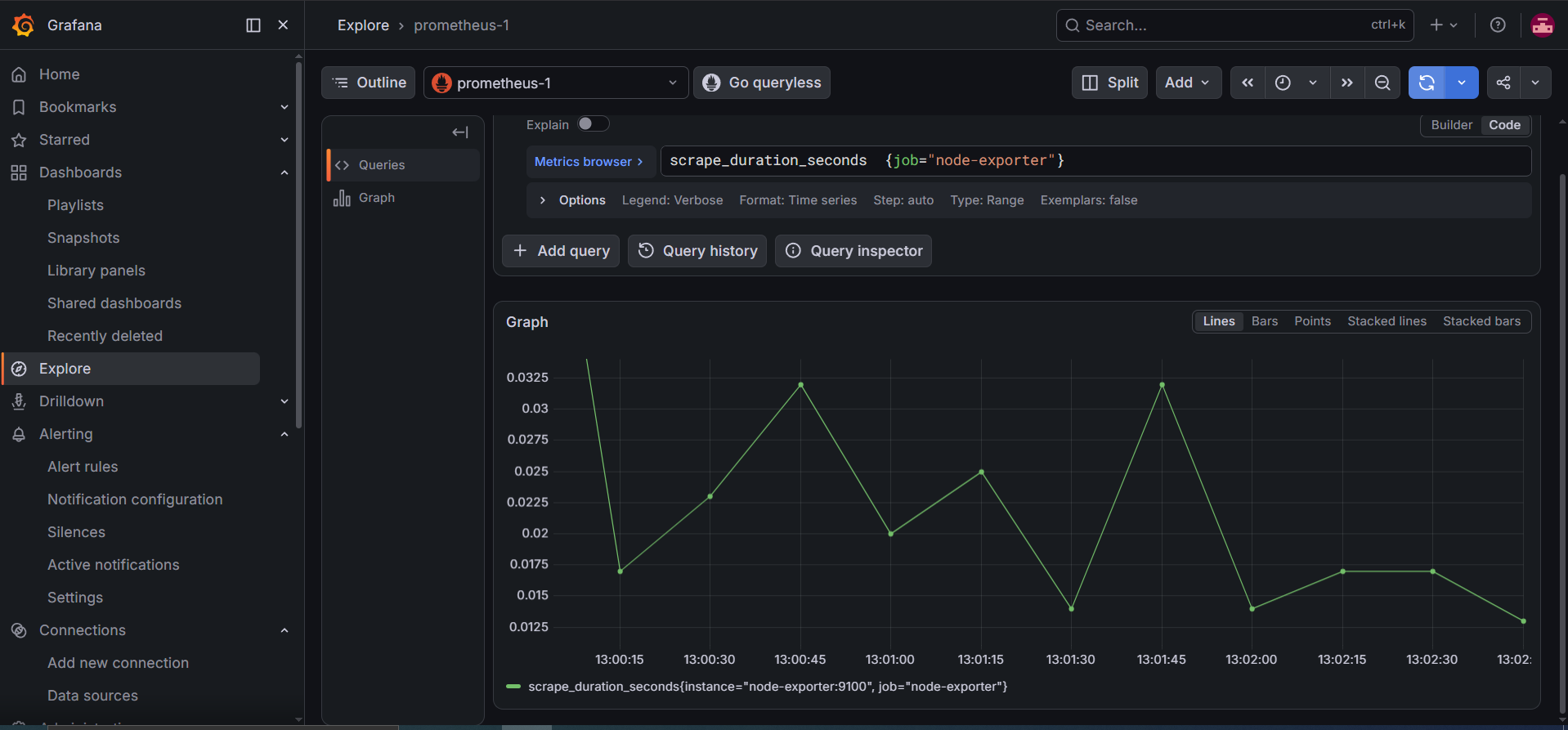Click the Add query button
Screen dimensions: 1568x730
561,251
